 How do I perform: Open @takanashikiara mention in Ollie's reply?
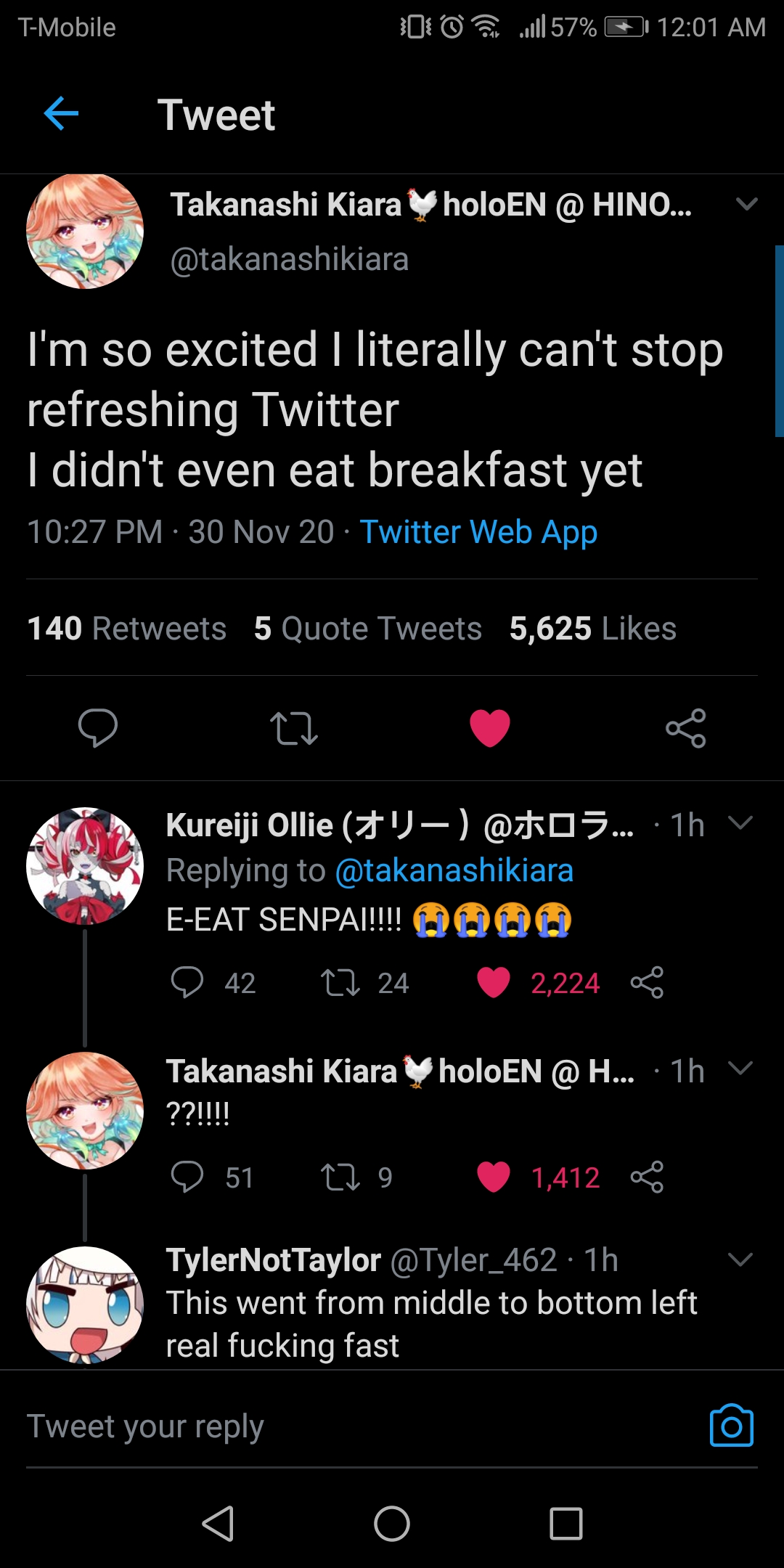pos(454,870)
